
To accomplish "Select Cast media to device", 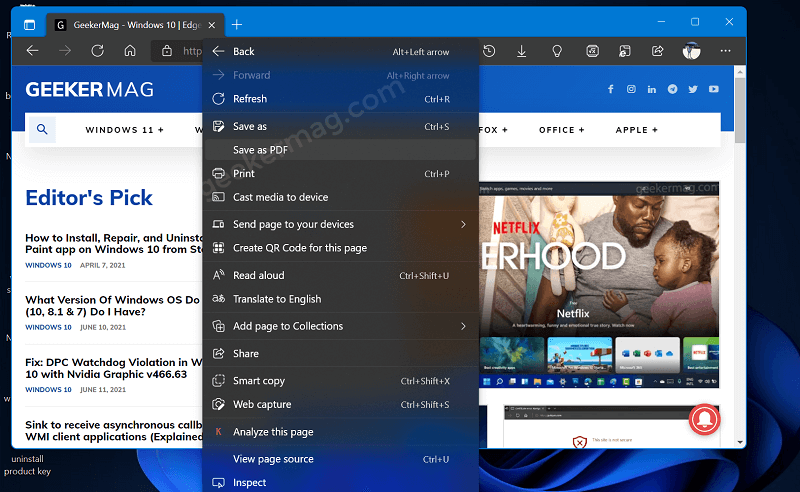I will tap(340, 197).
